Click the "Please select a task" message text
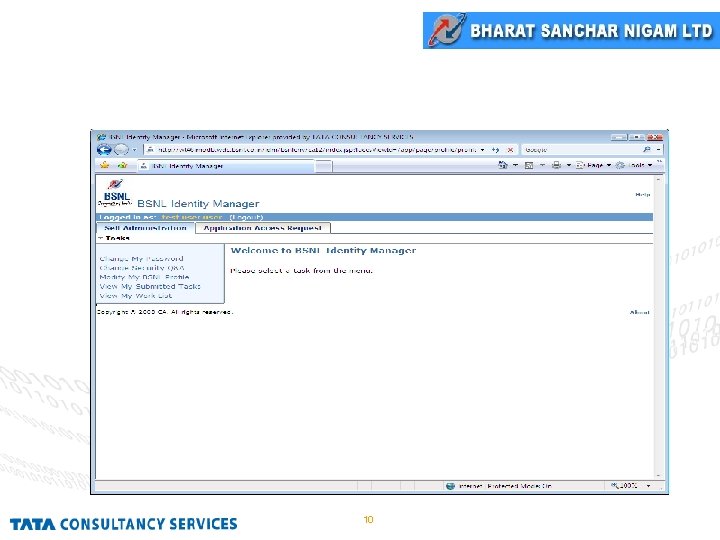The width and height of the screenshot is (720, 540). pyautogui.click(x=301, y=271)
